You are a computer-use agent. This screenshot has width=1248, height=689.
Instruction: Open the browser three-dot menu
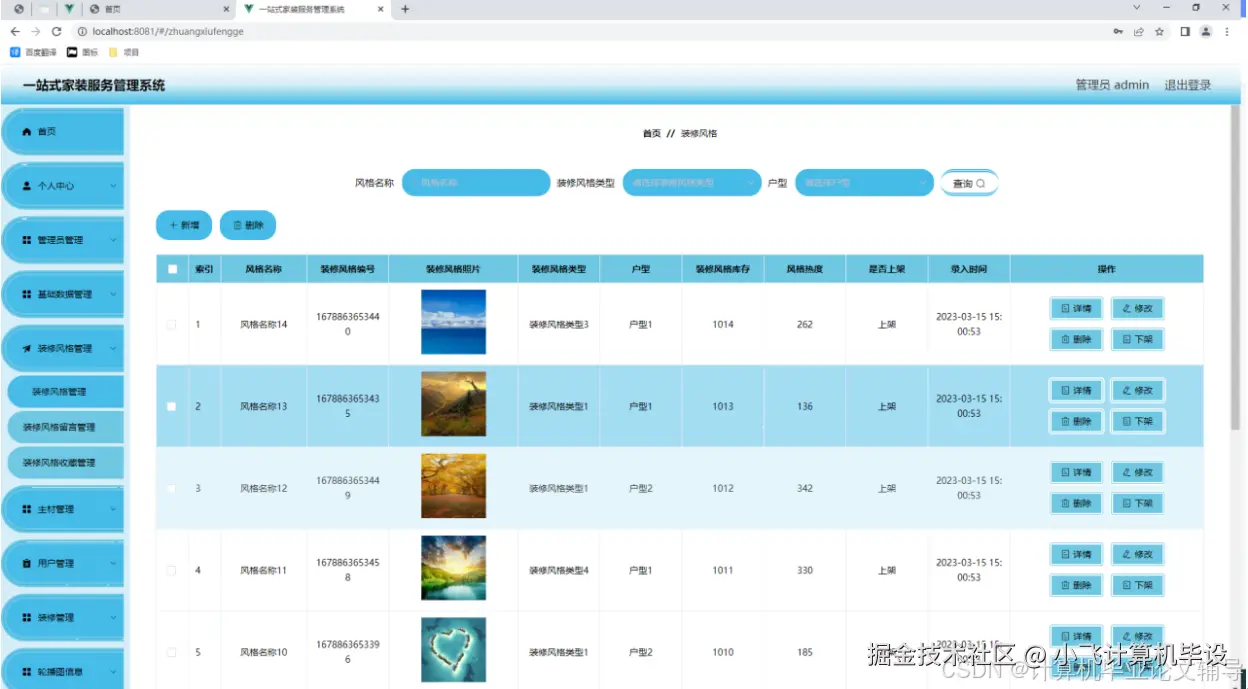(1229, 31)
